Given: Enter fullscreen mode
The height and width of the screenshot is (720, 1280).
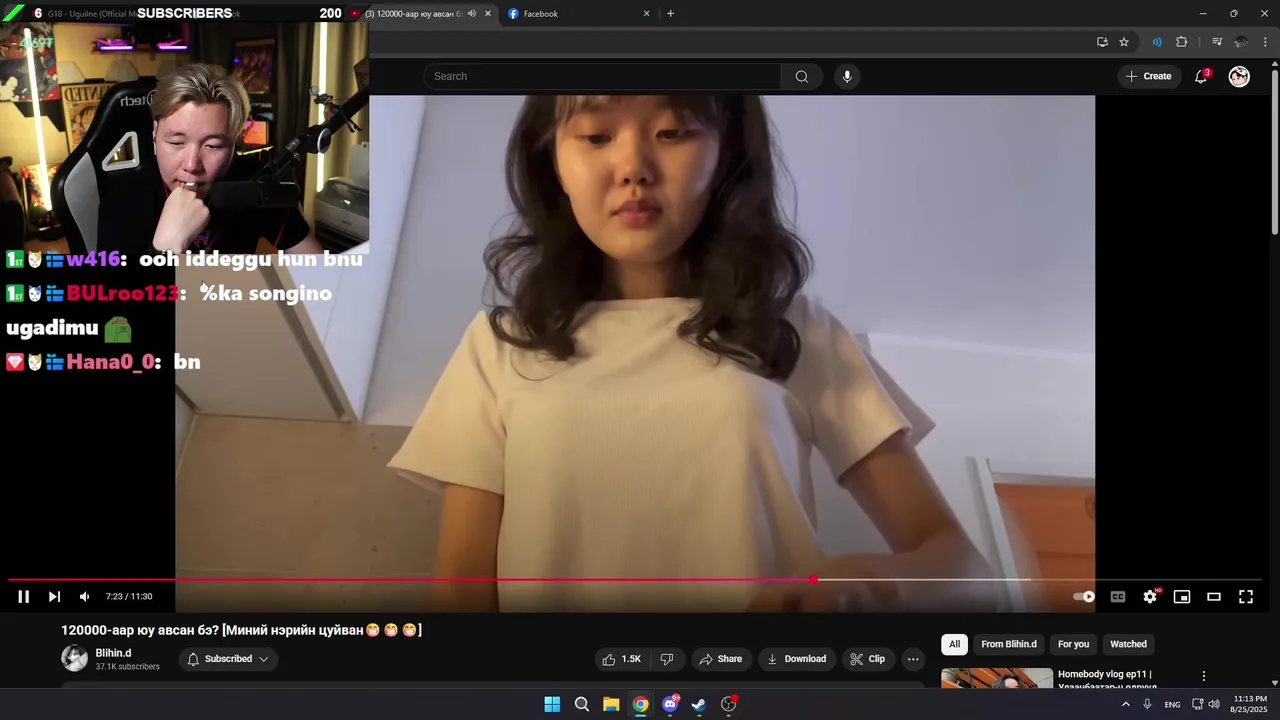Looking at the screenshot, I should pyautogui.click(x=1246, y=597).
